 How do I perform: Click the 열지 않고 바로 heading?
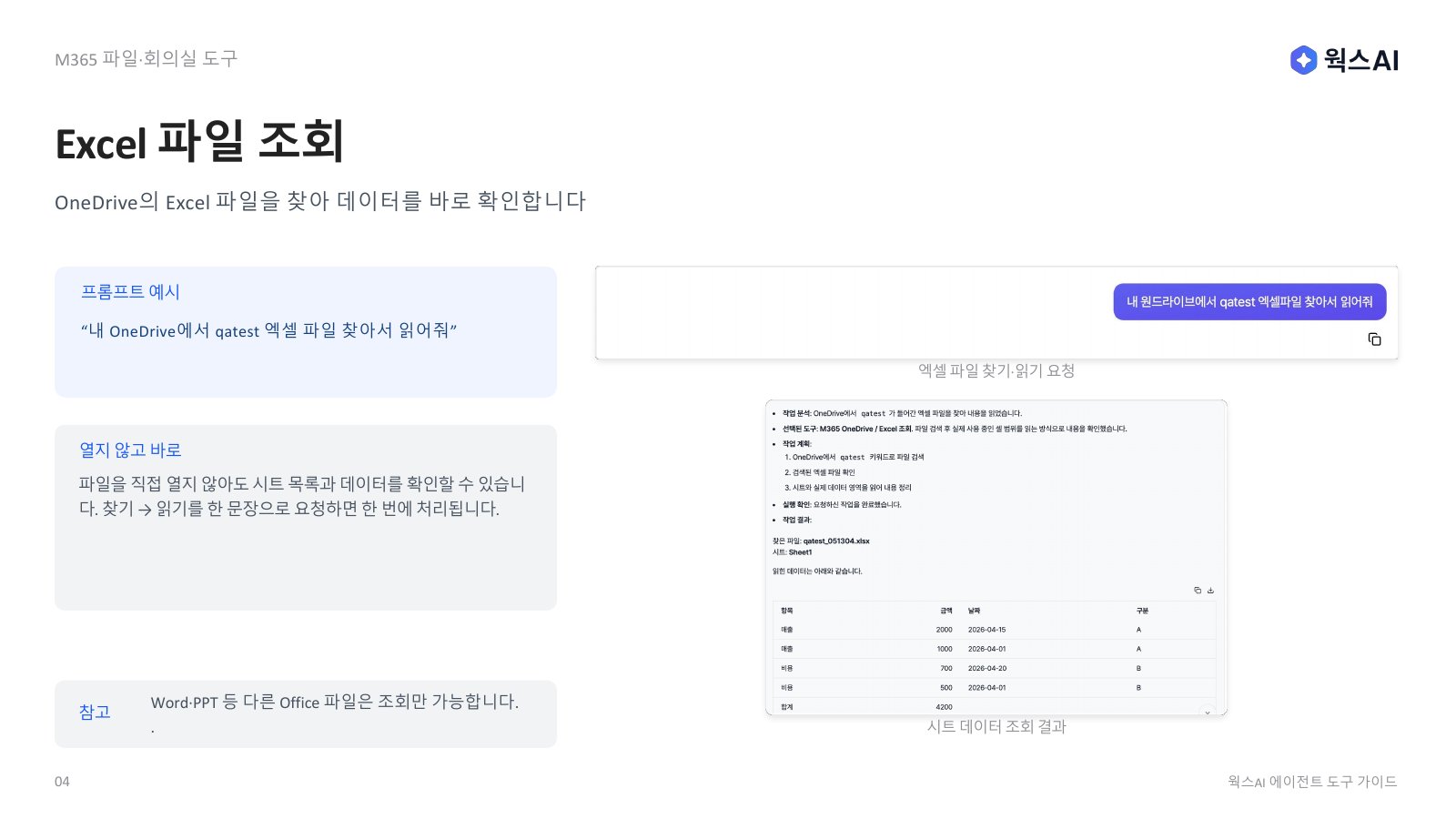tap(130, 450)
